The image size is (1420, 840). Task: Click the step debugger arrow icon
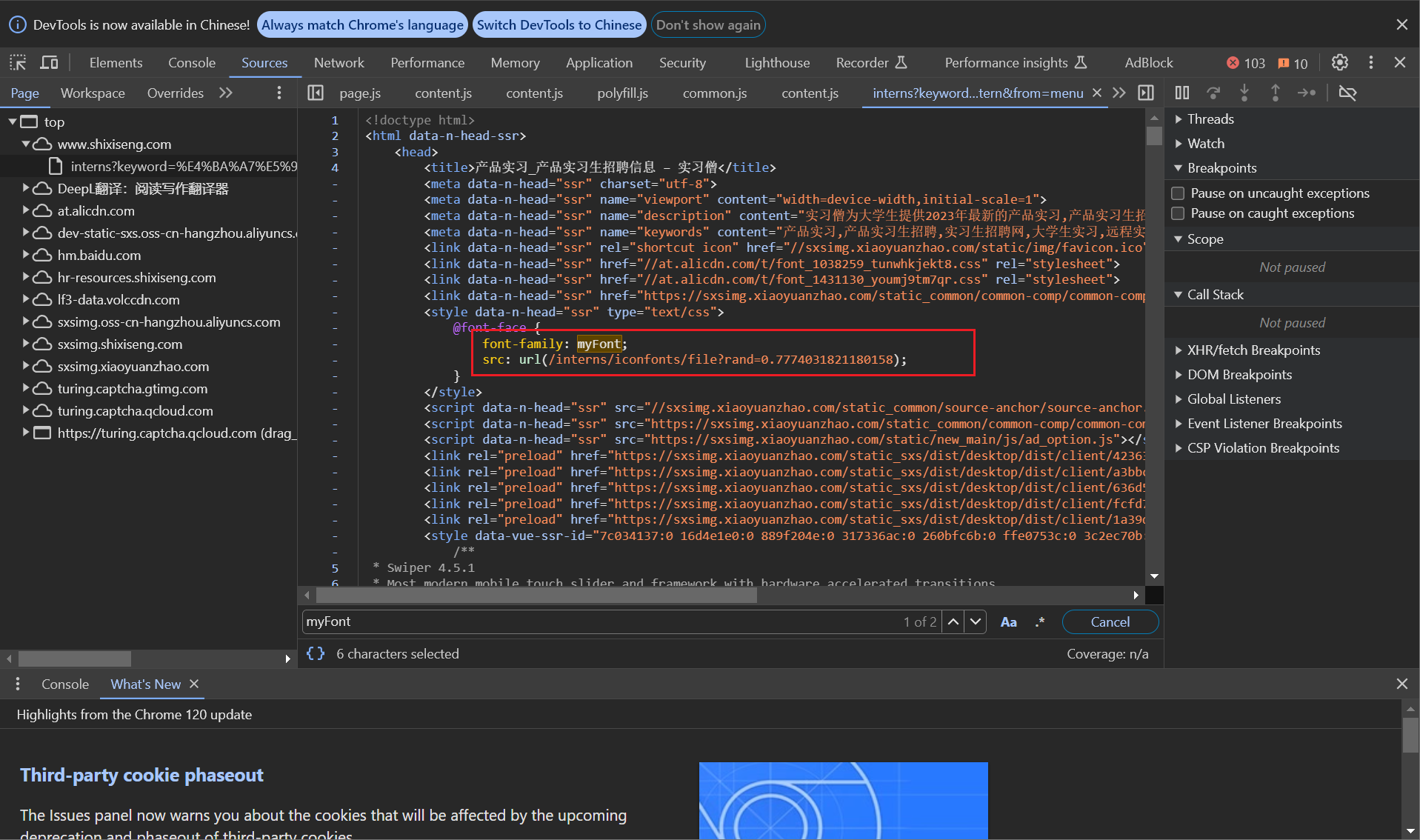click(x=1307, y=93)
